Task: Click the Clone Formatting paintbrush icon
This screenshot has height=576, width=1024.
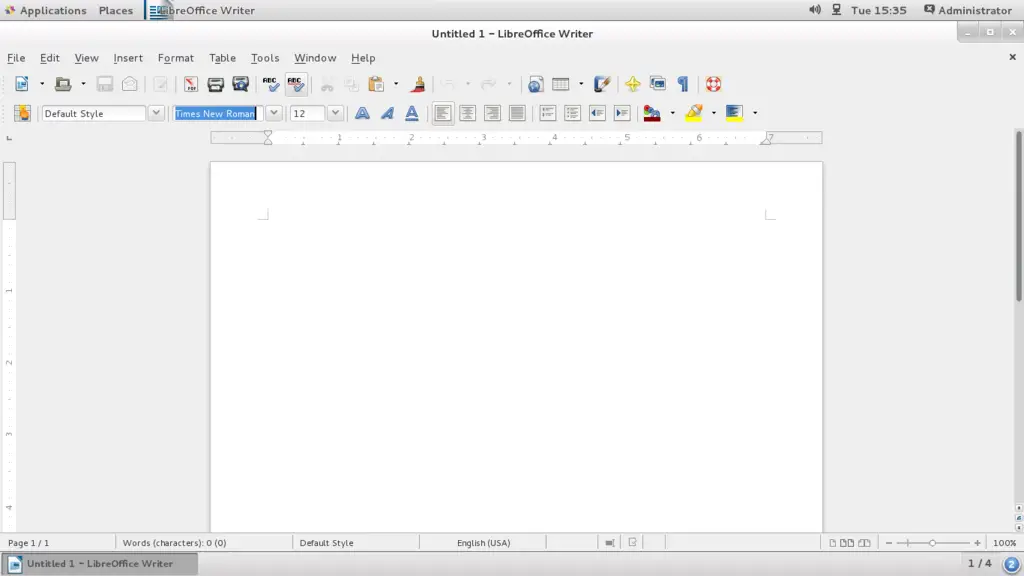Action: click(x=418, y=84)
